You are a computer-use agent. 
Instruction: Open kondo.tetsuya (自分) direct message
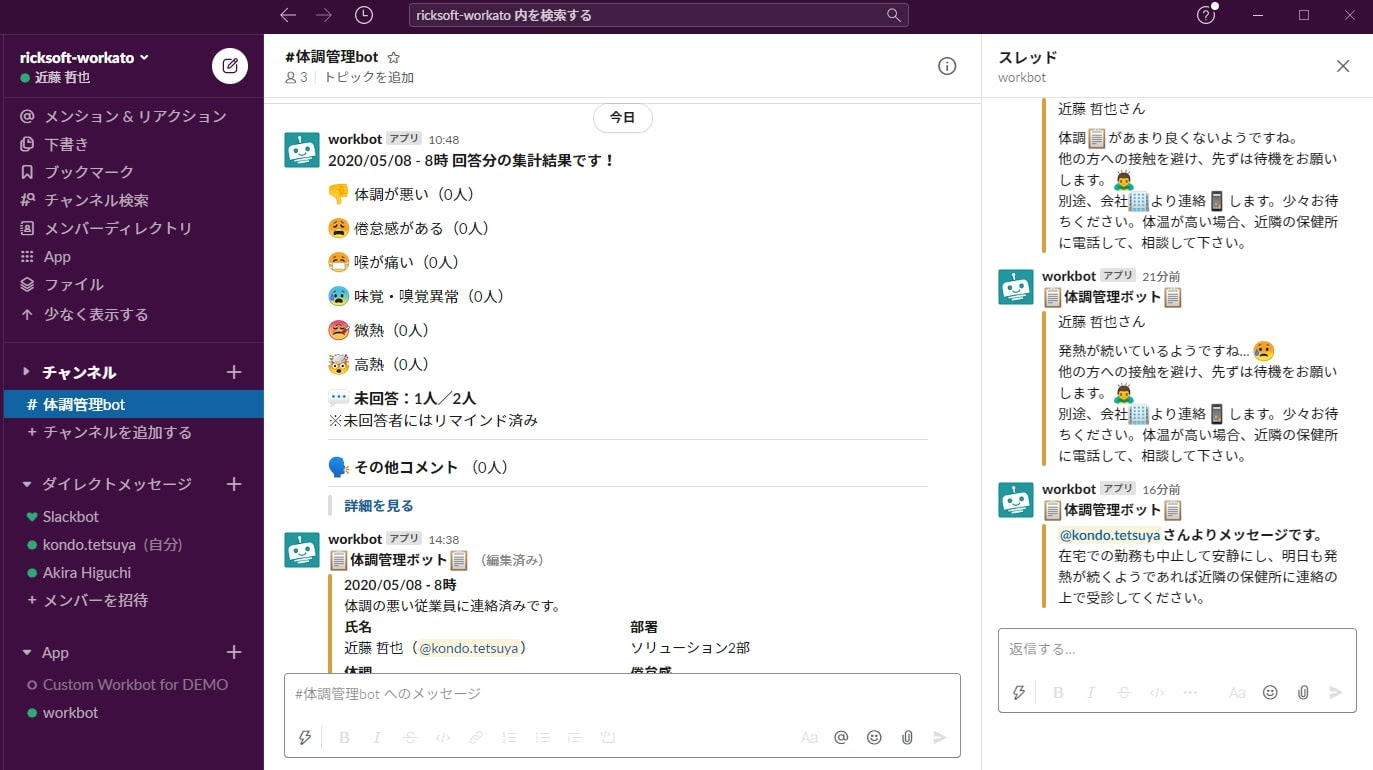(x=132, y=545)
